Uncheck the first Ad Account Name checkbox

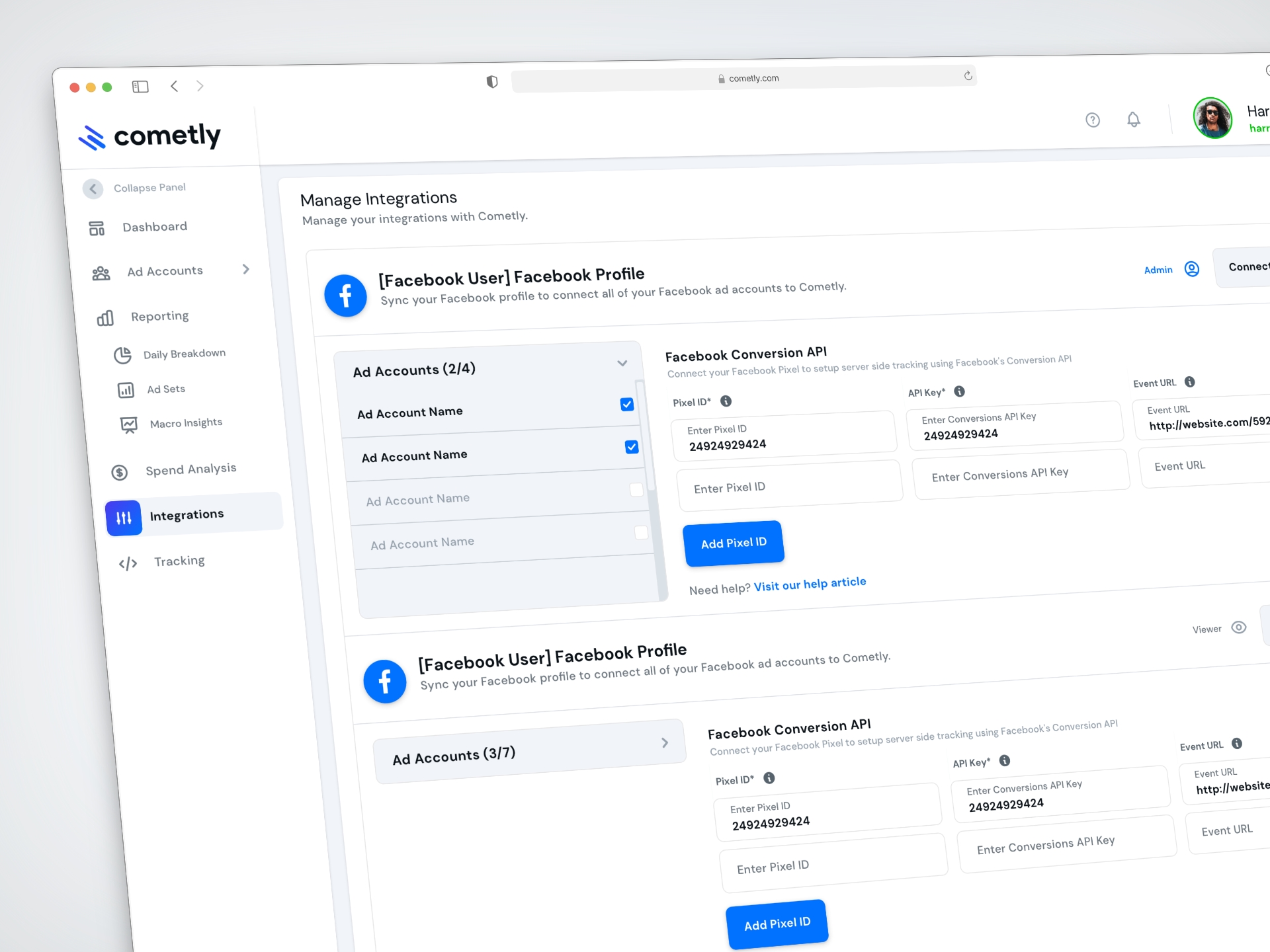coord(627,404)
